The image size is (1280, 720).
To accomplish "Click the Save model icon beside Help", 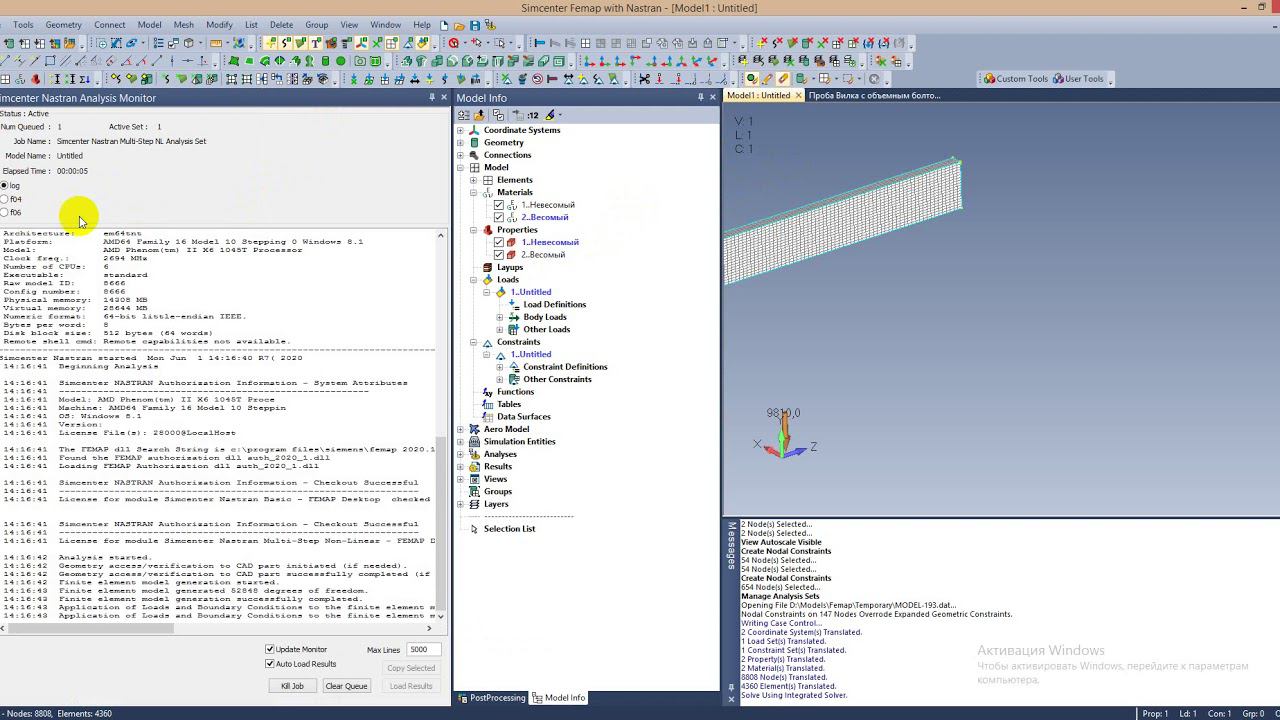I will tap(474, 25).
